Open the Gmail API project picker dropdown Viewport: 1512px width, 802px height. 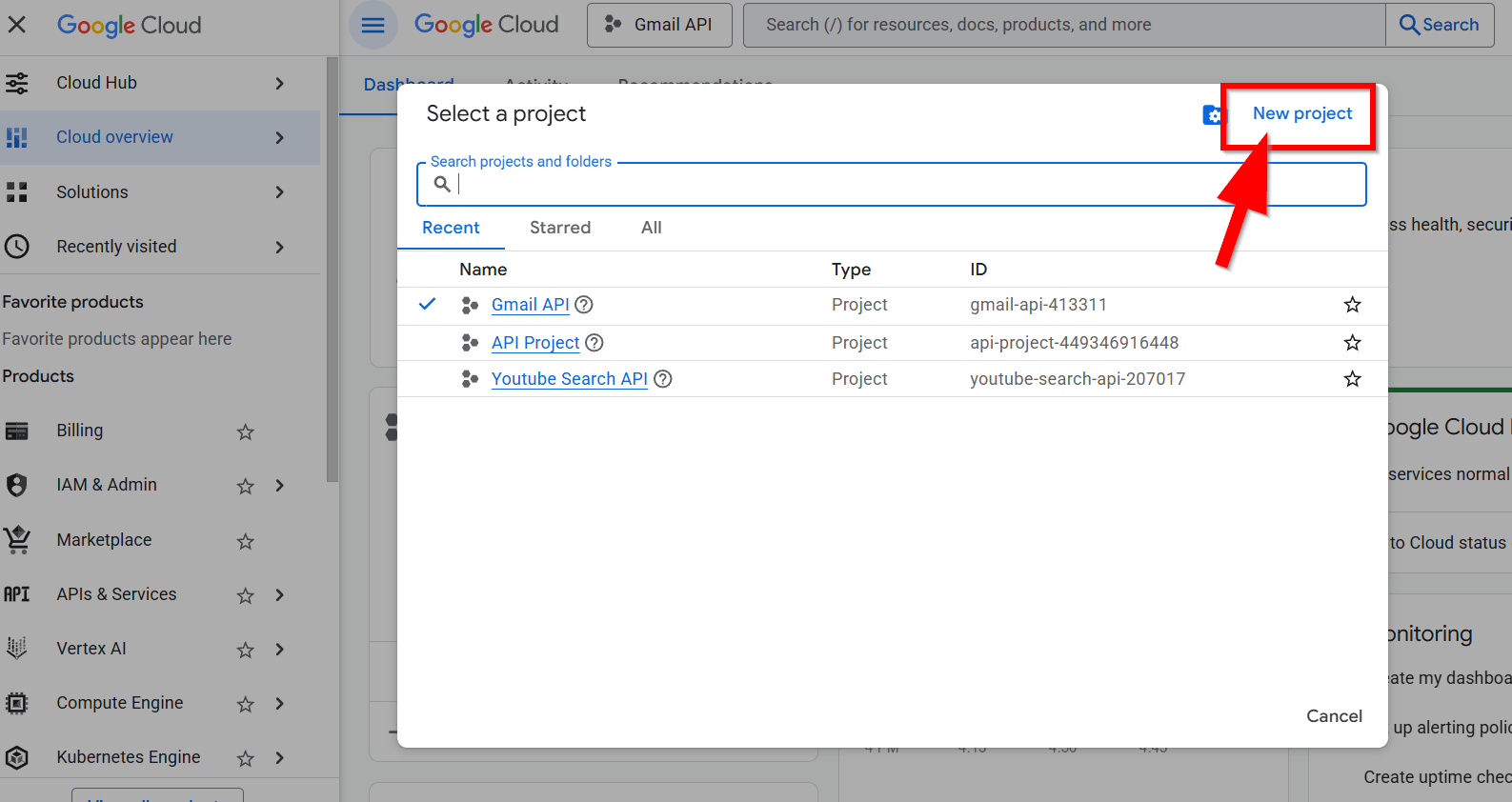coord(659,25)
